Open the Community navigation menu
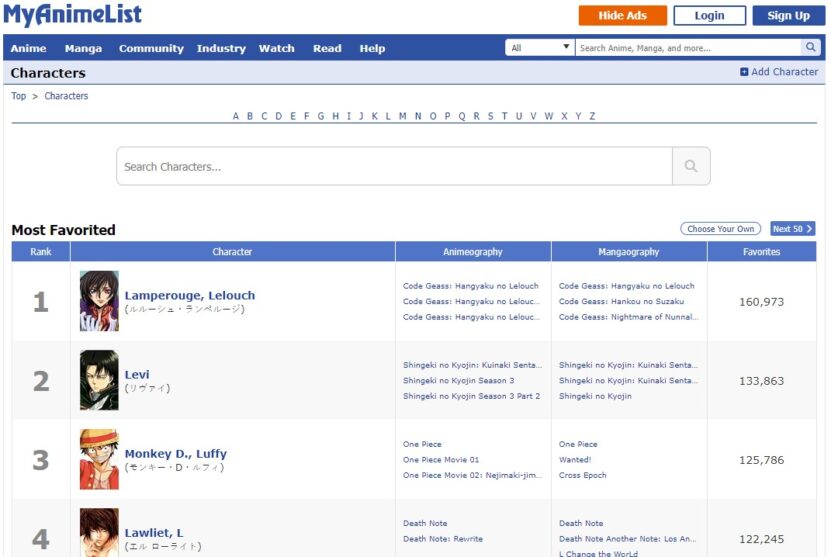Screen dimensions: 831x557 tap(151, 48)
